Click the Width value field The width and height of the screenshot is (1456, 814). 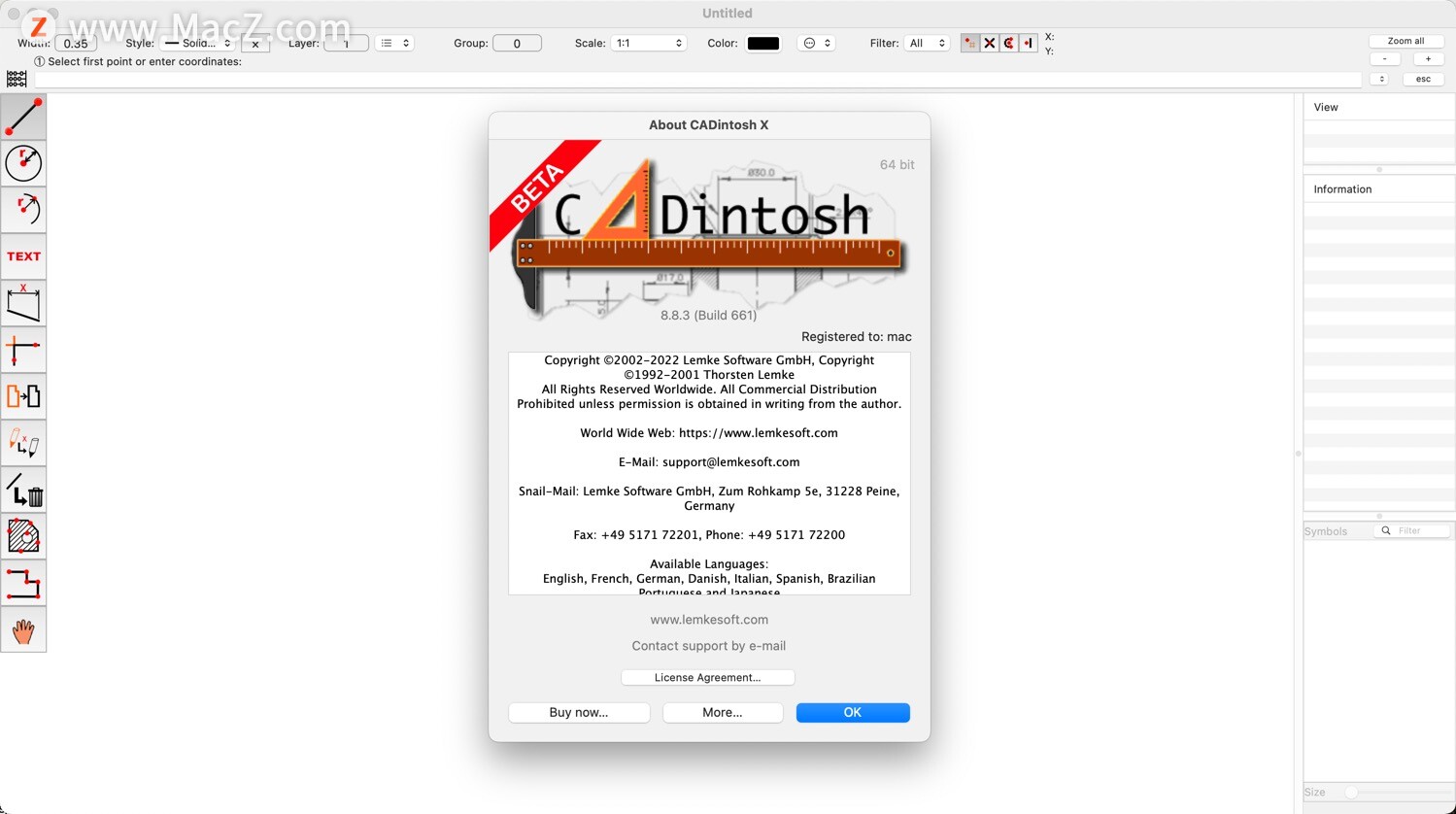click(76, 44)
